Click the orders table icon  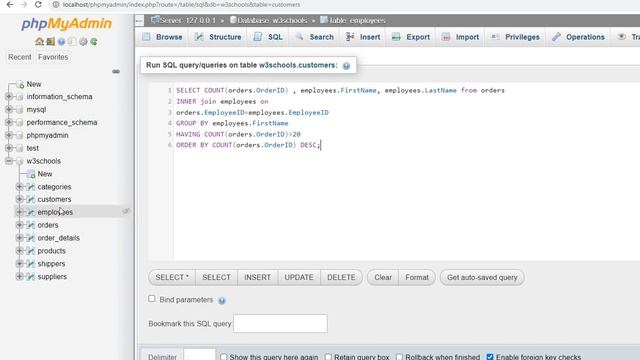(x=31, y=225)
